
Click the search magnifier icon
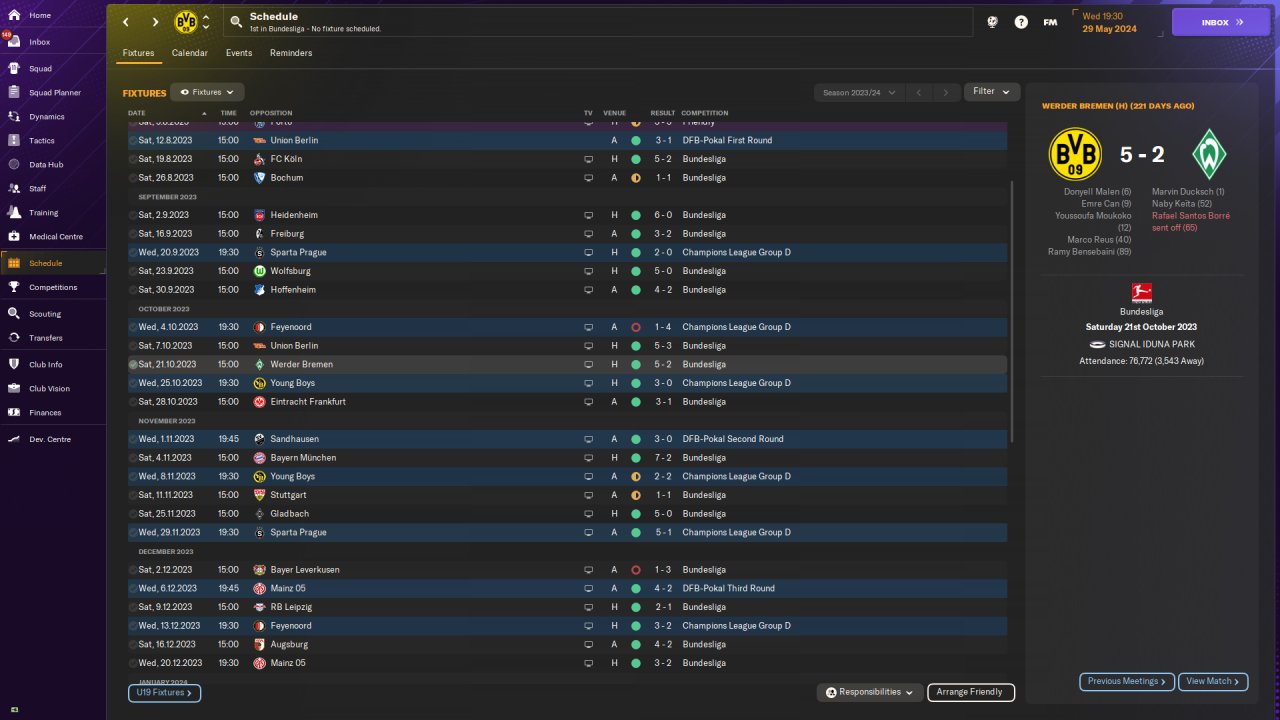(236, 21)
